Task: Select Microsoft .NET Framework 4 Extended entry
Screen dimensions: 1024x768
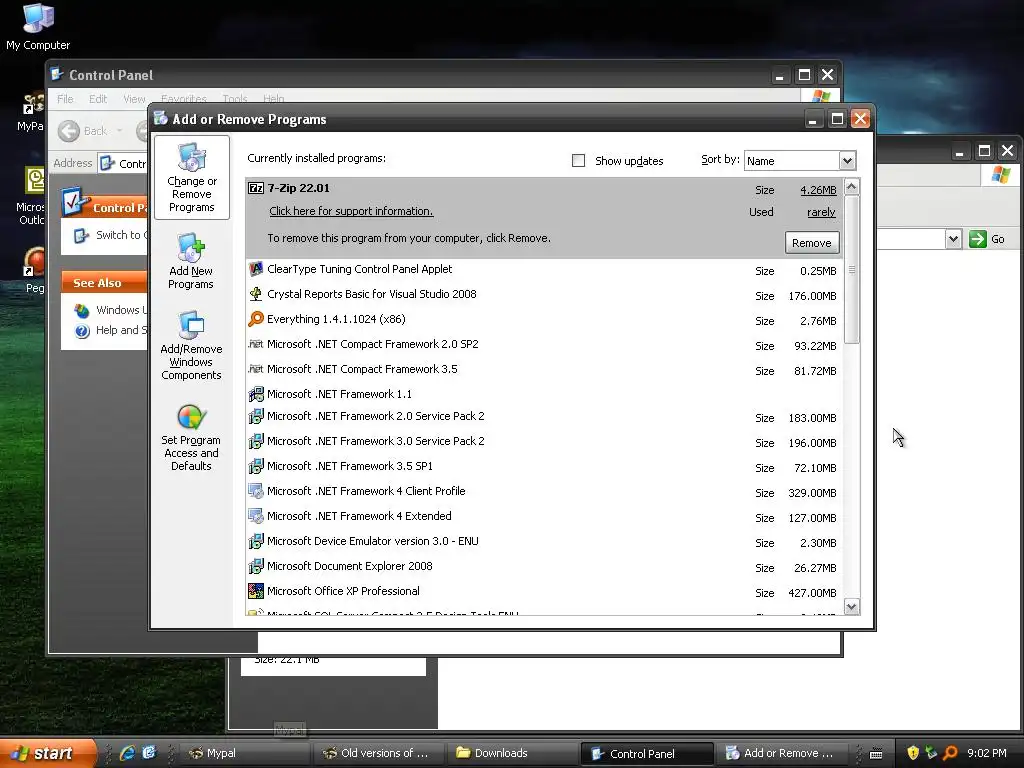Action: click(544, 517)
